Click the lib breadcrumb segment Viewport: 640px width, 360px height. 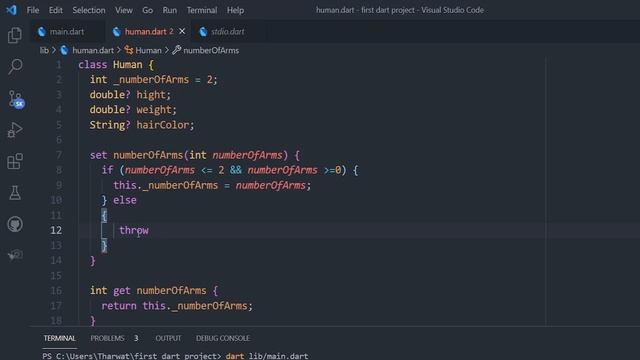click(x=44, y=50)
